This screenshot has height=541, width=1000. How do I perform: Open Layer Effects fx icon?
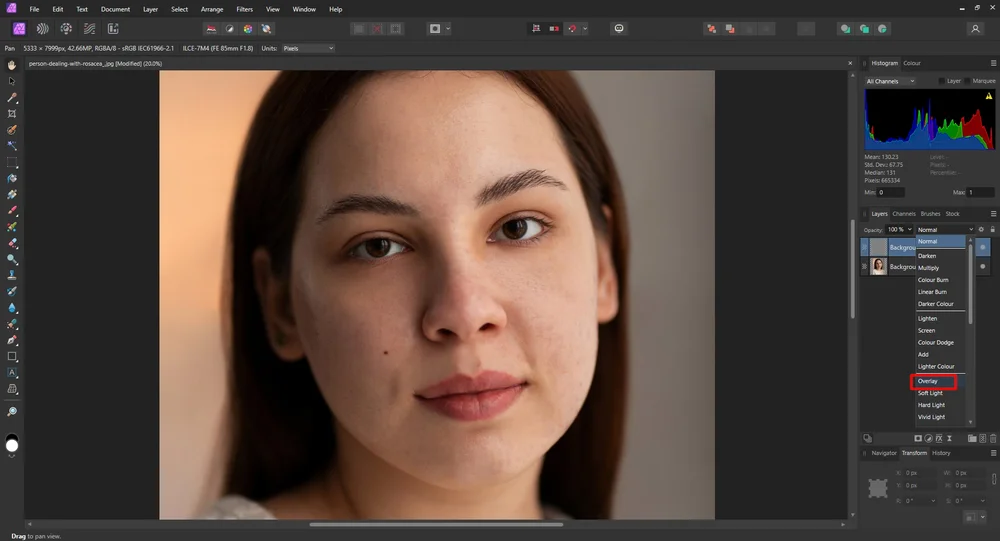point(939,438)
